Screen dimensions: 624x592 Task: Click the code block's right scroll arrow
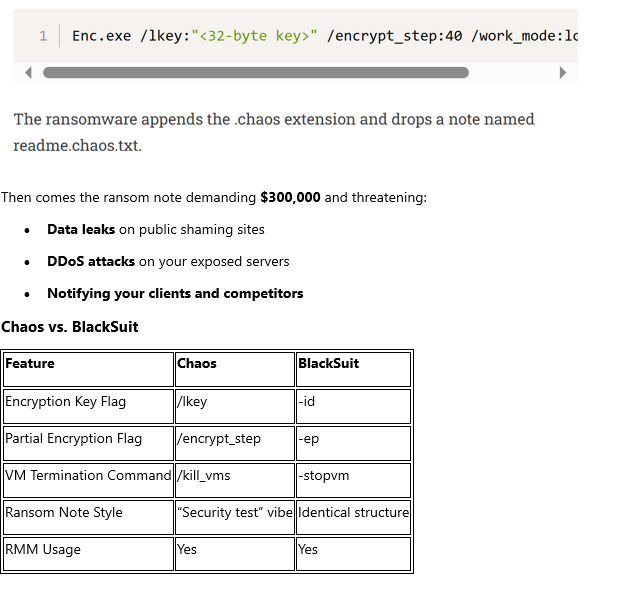tap(562, 73)
